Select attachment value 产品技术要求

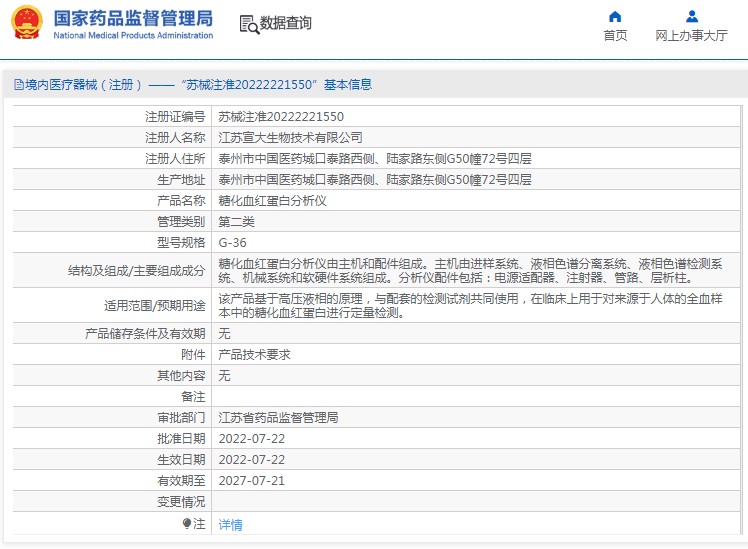click(x=254, y=354)
